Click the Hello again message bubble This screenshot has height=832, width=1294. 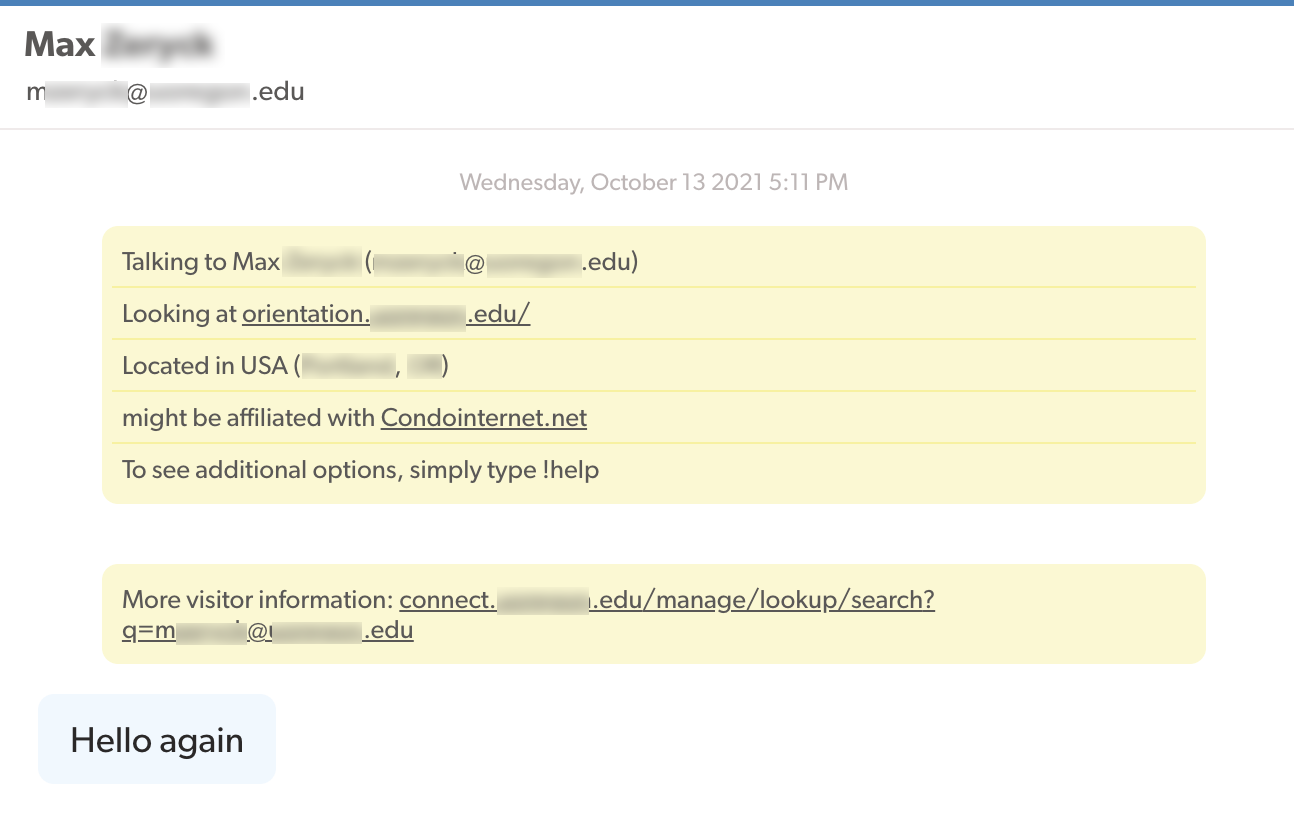point(156,739)
